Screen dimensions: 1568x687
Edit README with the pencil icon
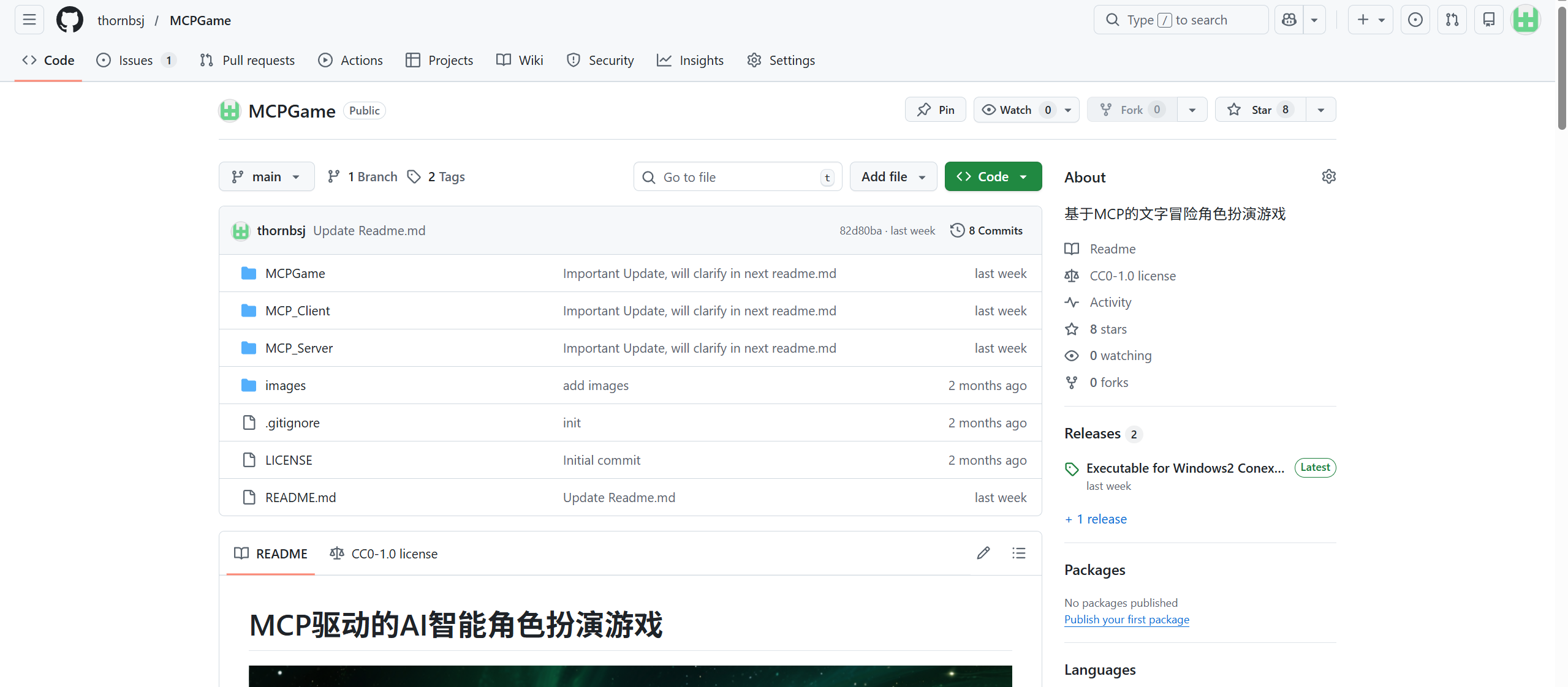(x=983, y=554)
